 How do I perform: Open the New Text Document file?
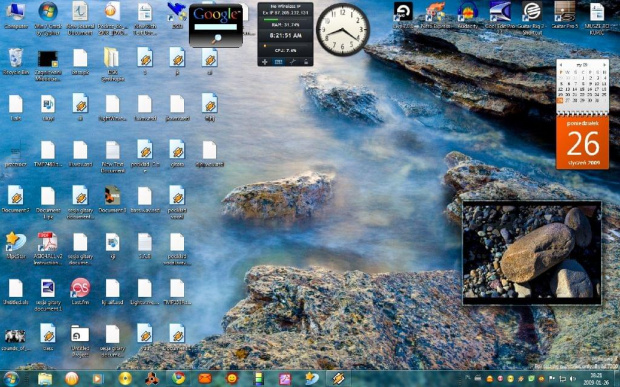[113, 157]
